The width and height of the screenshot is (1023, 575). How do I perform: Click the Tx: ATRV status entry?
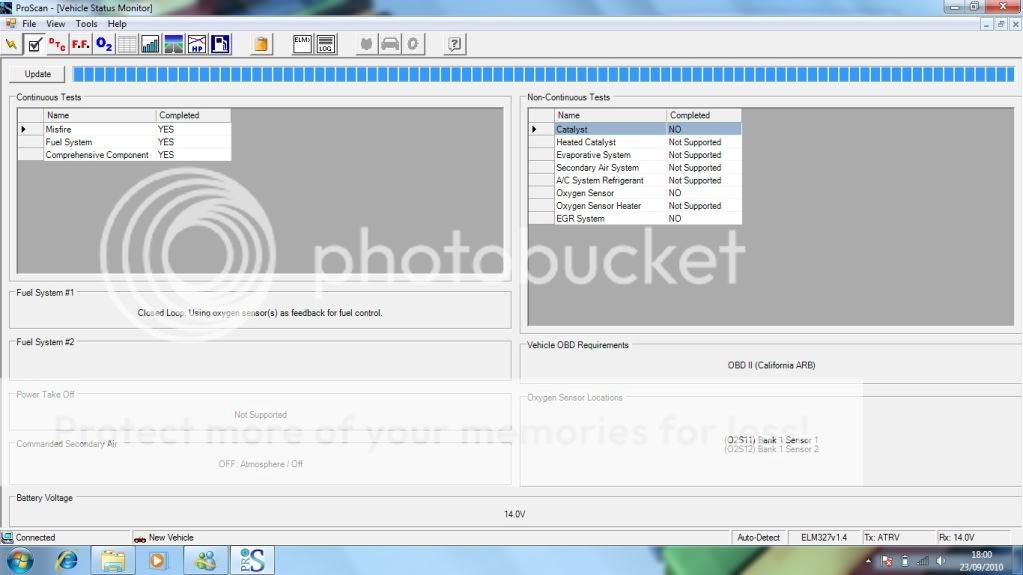point(881,538)
